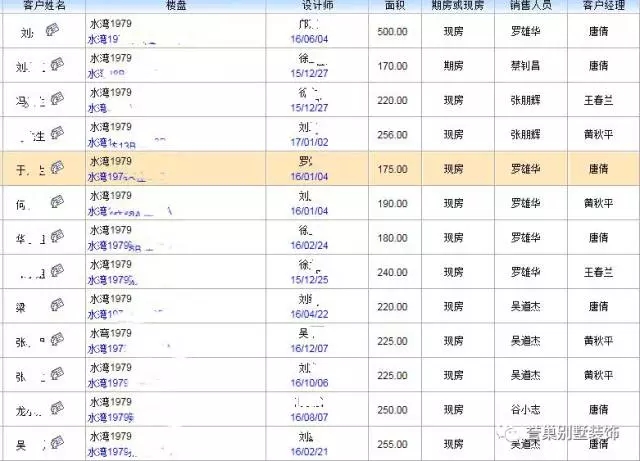Viewport: 640px width, 461px height.
Task: Click the card icon beside customer 龙小
Action: coord(58,407)
